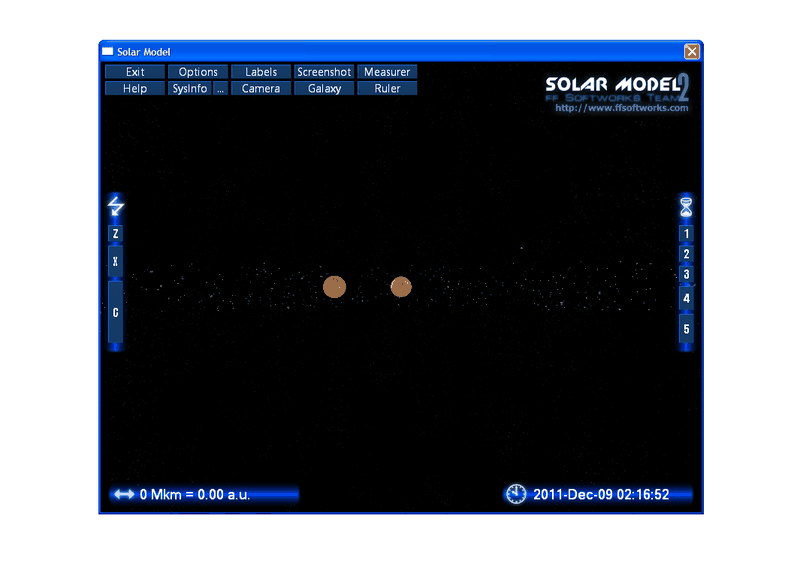
Task: Select the Z button on left panel
Action: (x=116, y=234)
